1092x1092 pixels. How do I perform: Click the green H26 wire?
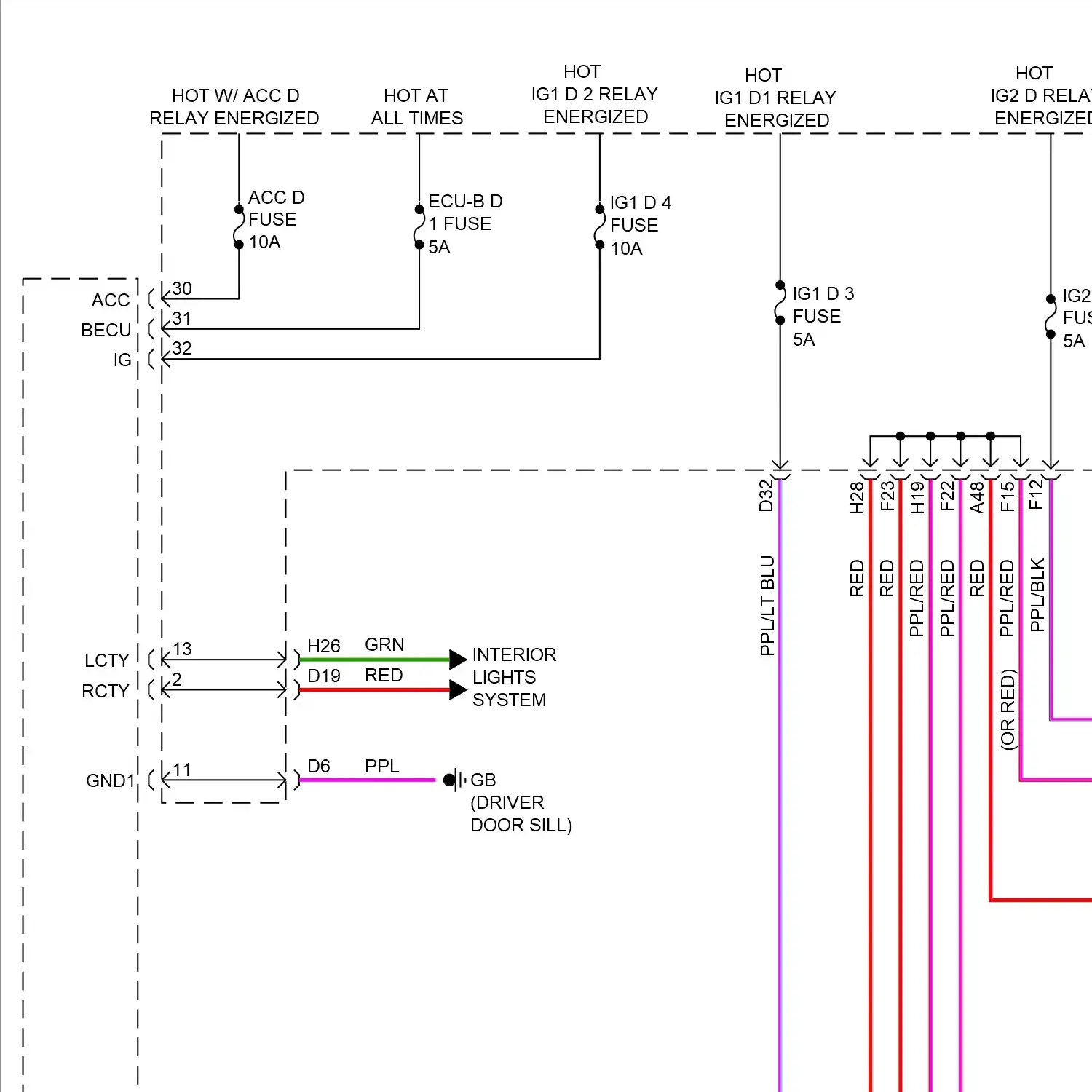[374, 660]
